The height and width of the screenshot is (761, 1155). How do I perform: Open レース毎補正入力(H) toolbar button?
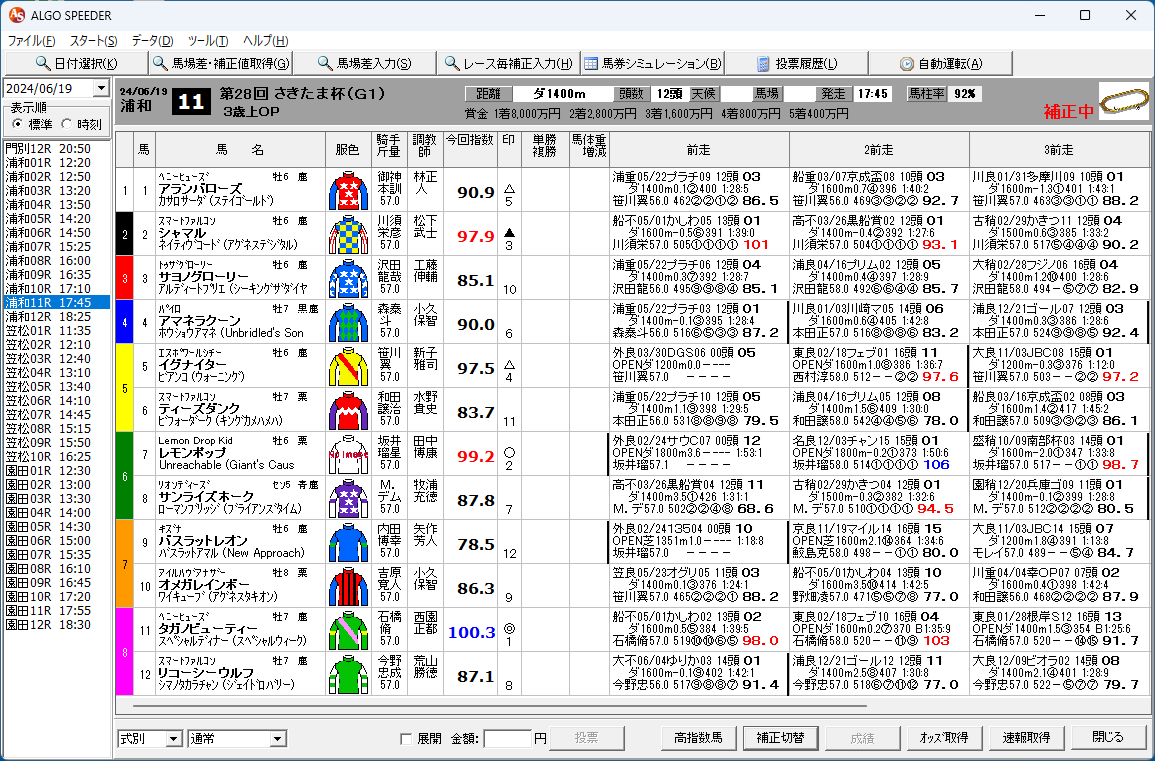click(x=508, y=63)
